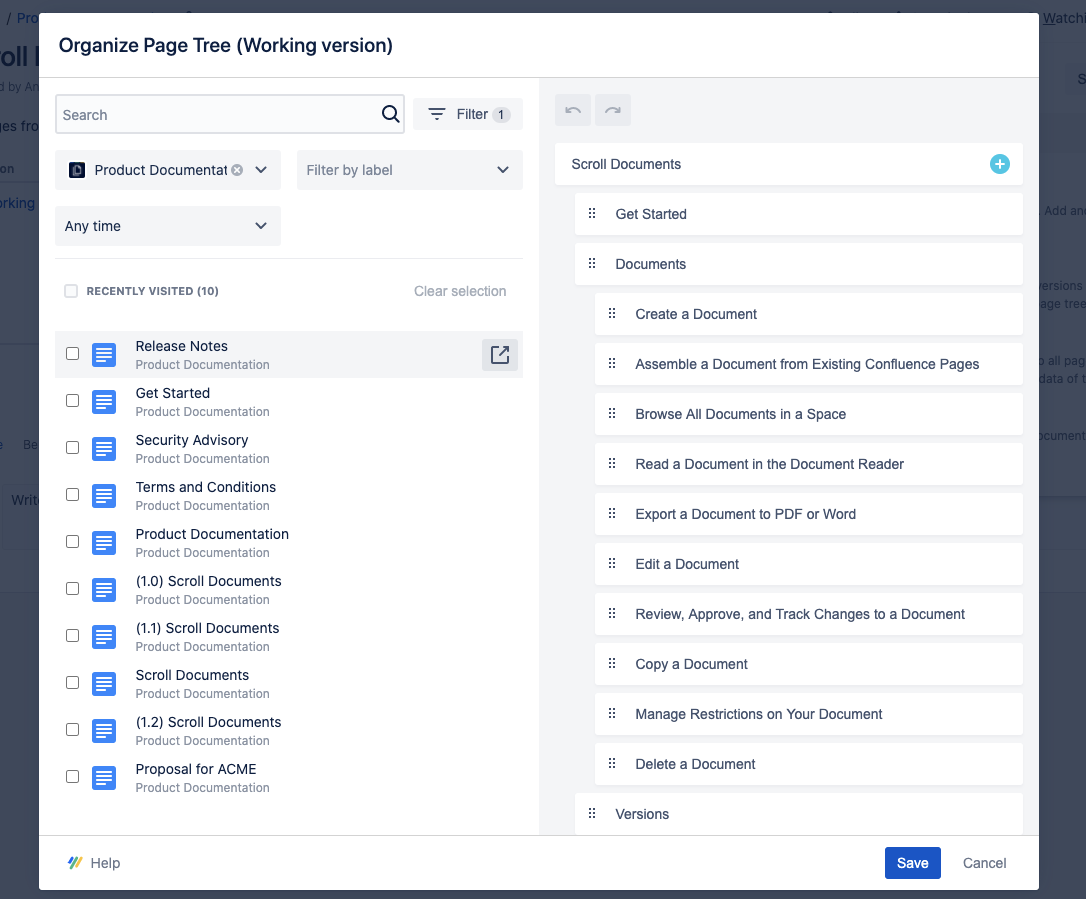Click the plus icon beside Scroll Documents
The image size is (1086, 899).
(x=999, y=164)
